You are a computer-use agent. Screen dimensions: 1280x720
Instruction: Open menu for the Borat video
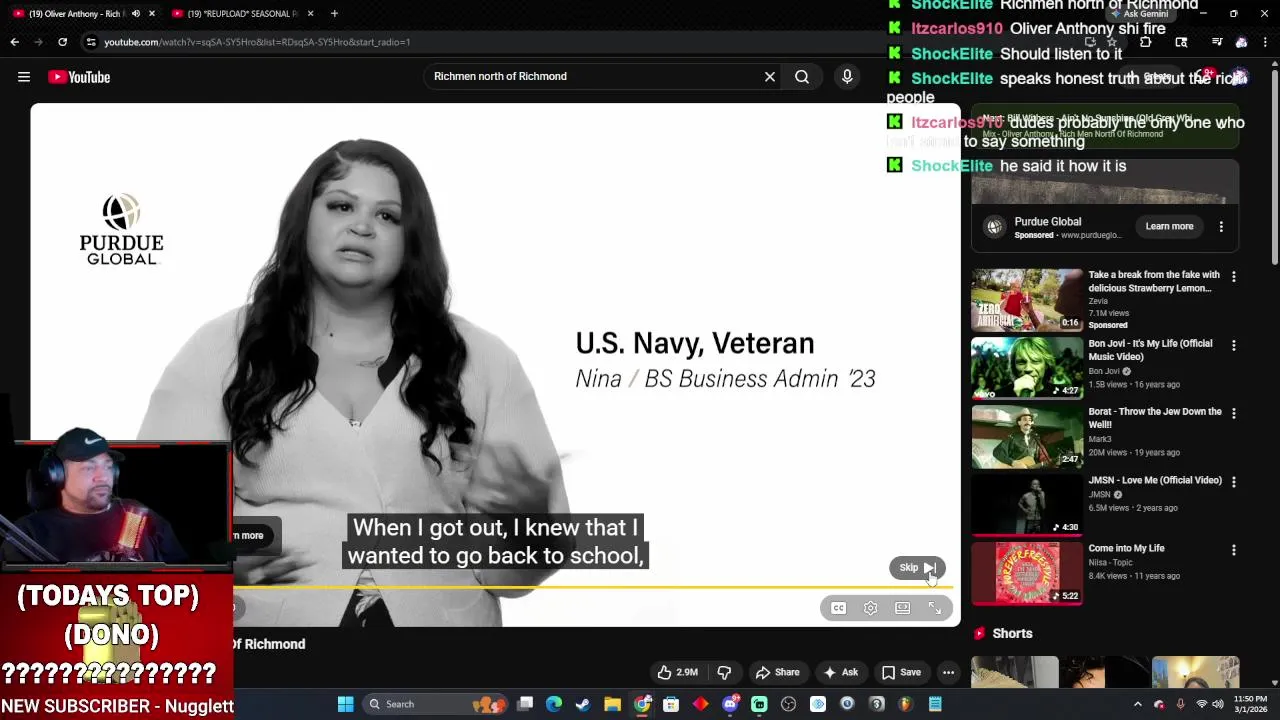1233,413
